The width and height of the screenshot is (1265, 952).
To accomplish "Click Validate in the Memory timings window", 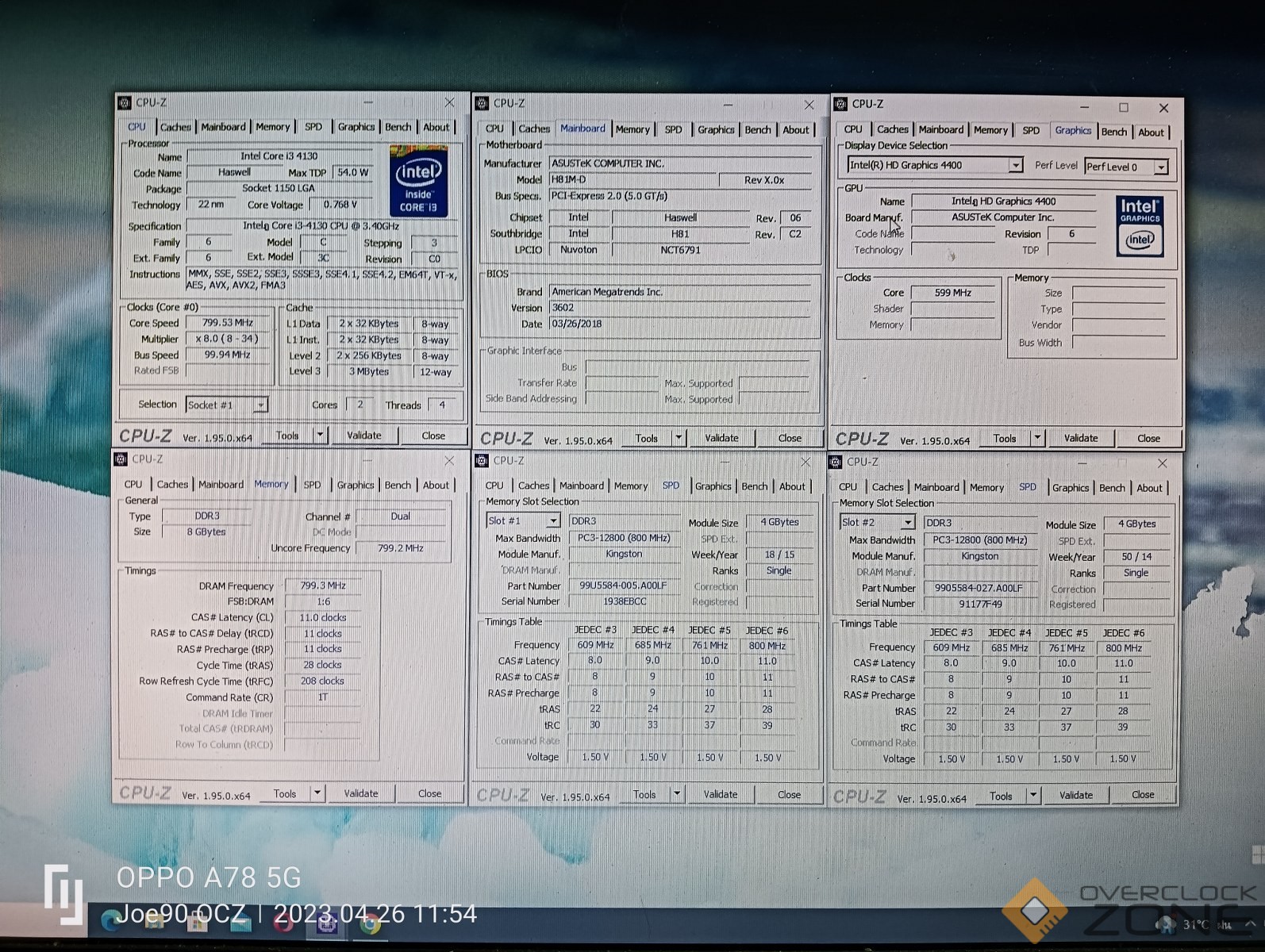I will click(x=361, y=793).
